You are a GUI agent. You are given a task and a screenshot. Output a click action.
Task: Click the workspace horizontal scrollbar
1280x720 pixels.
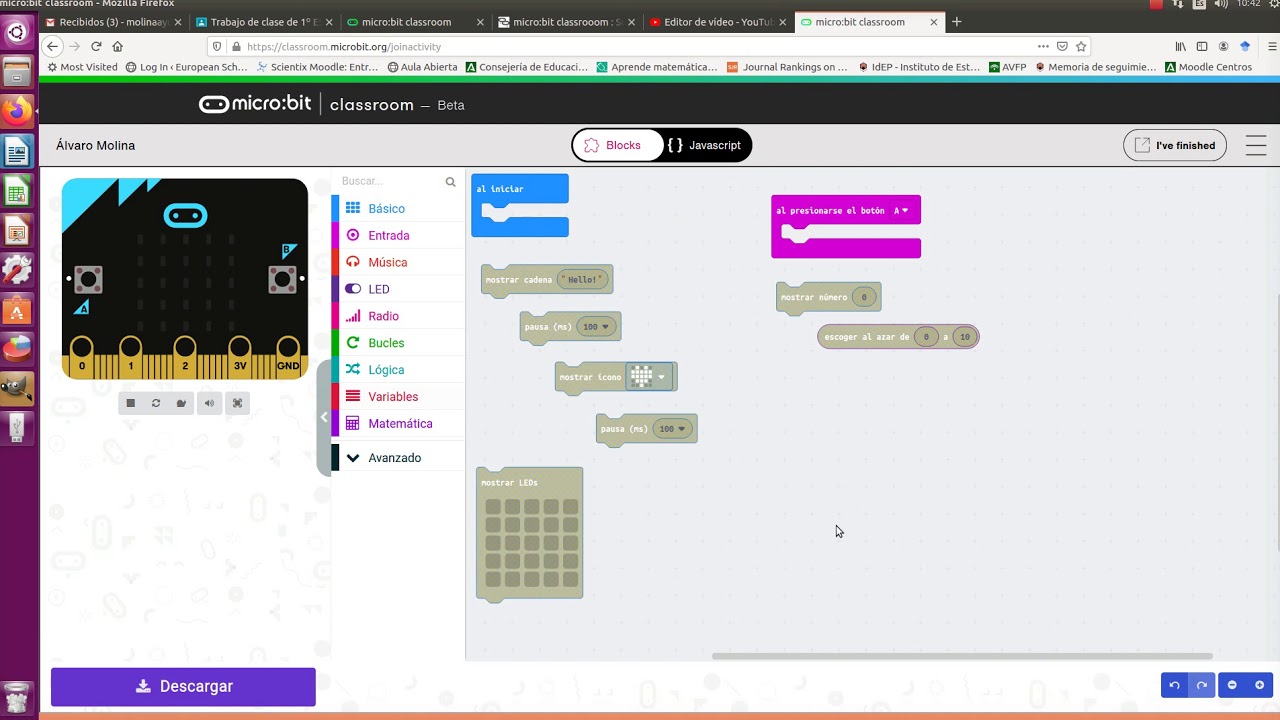[x=962, y=656]
